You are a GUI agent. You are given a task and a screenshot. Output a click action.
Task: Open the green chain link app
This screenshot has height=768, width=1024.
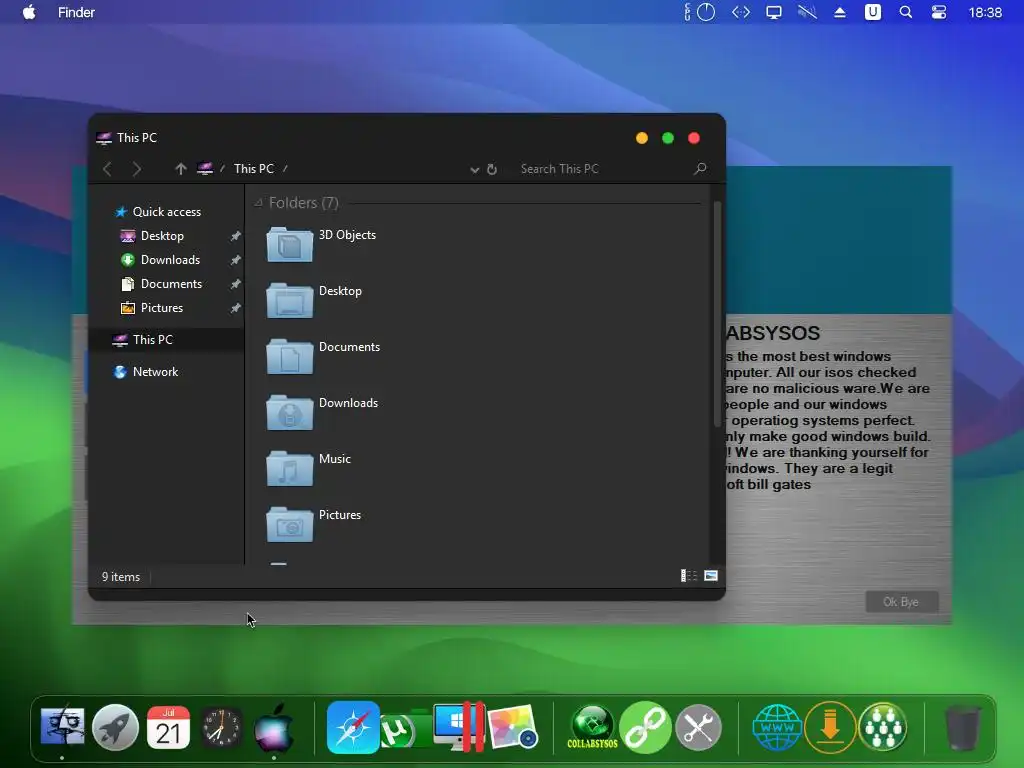click(x=645, y=727)
